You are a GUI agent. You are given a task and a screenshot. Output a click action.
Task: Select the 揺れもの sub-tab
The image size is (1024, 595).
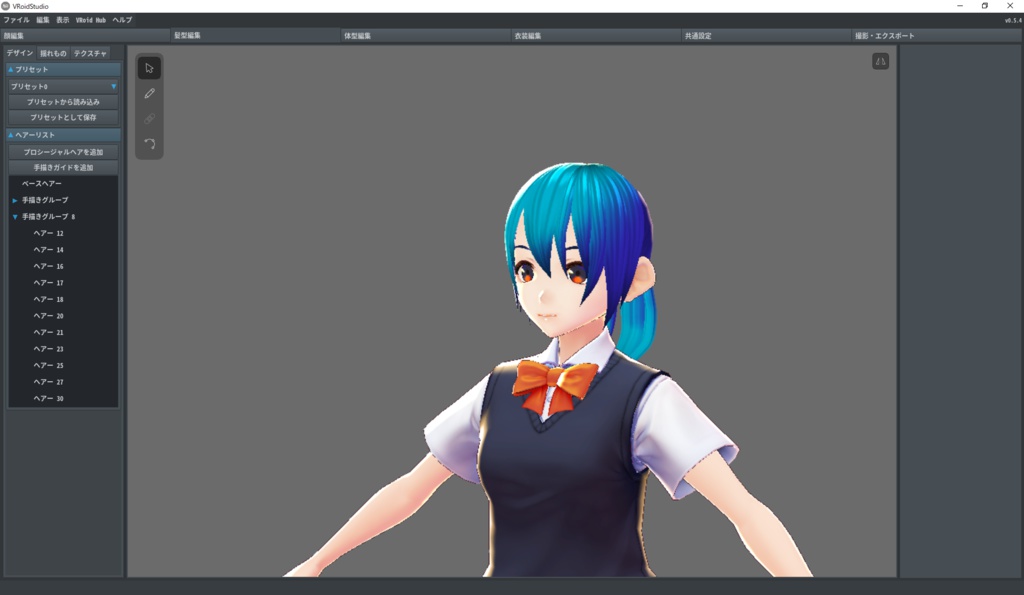click(x=53, y=53)
